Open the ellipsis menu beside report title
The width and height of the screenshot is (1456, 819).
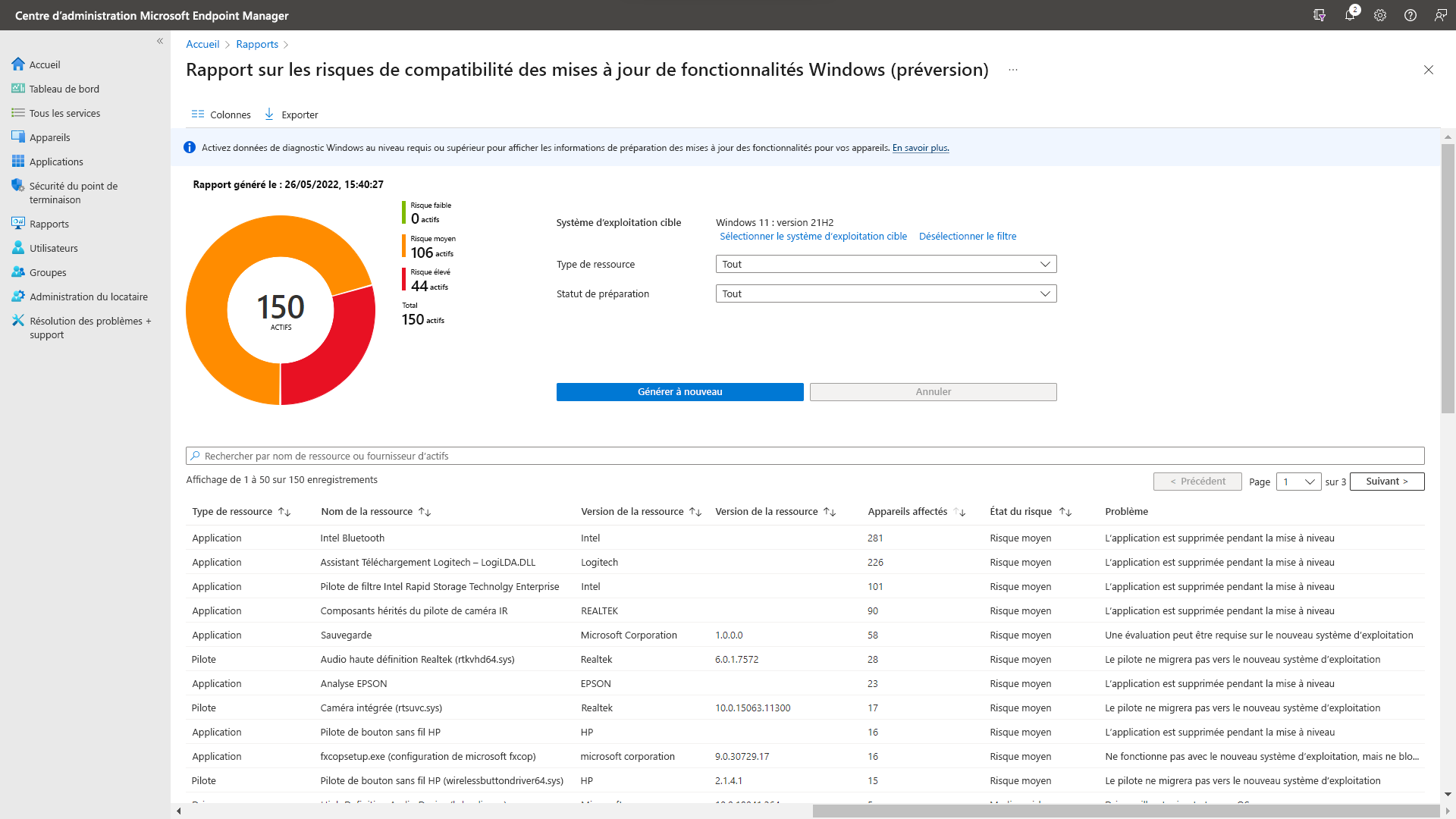(x=1013, y=70)
